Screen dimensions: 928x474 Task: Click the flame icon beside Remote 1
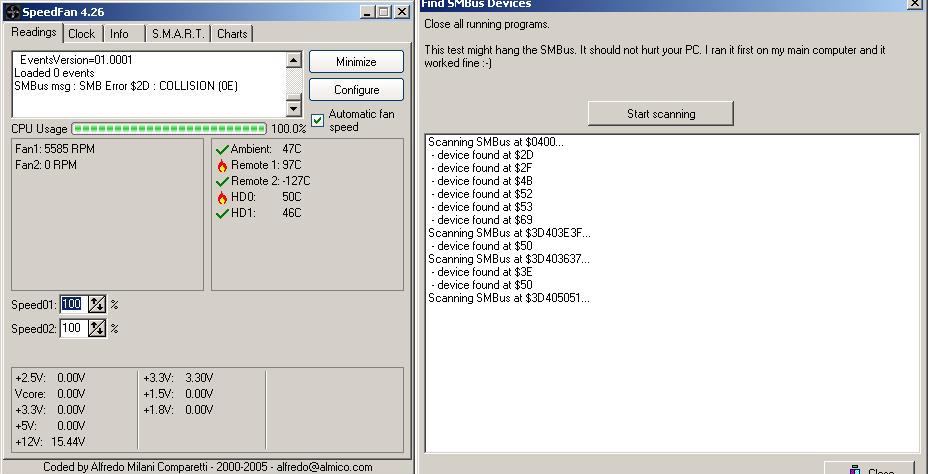(223, 166)
